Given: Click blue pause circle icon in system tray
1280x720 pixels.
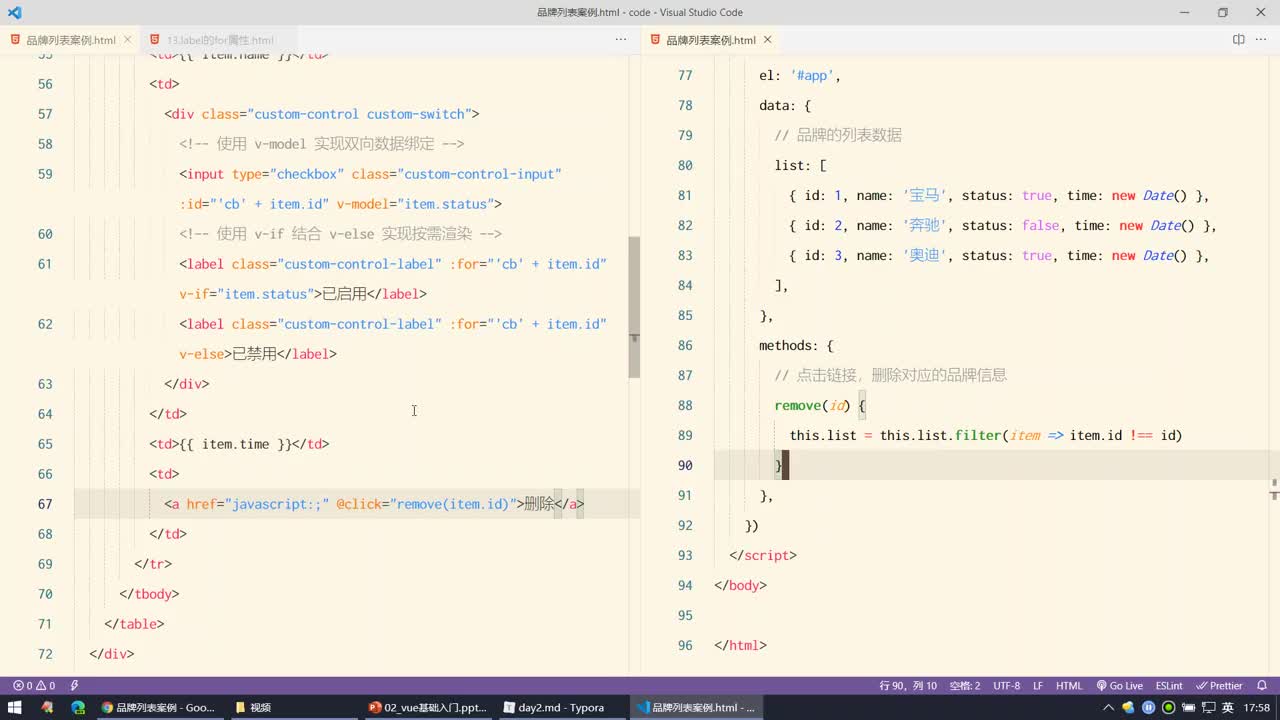Looking at the screenshot, I should click(1149, 707).
